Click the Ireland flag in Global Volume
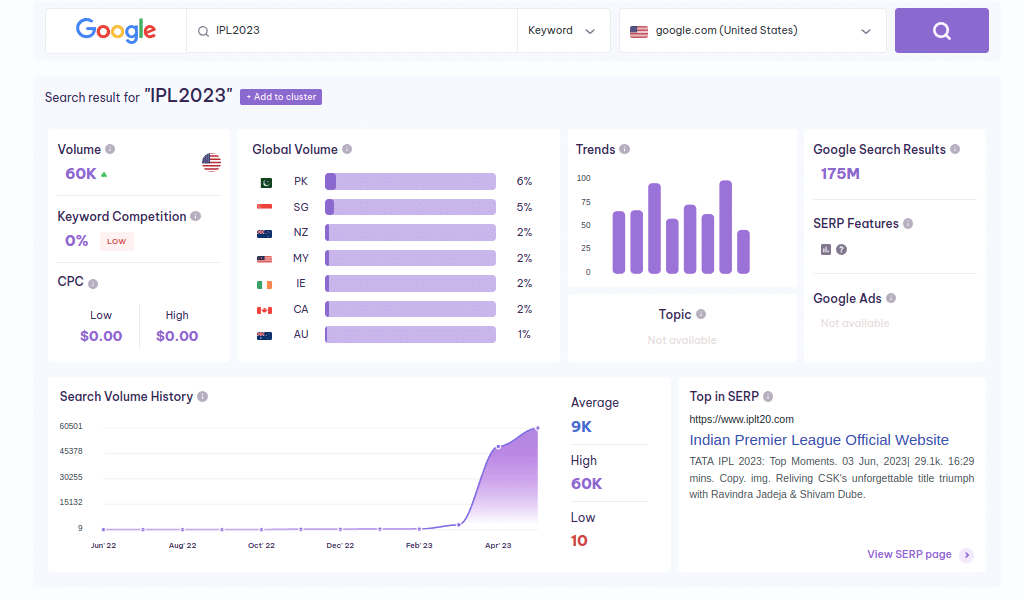 coord(264,285)
